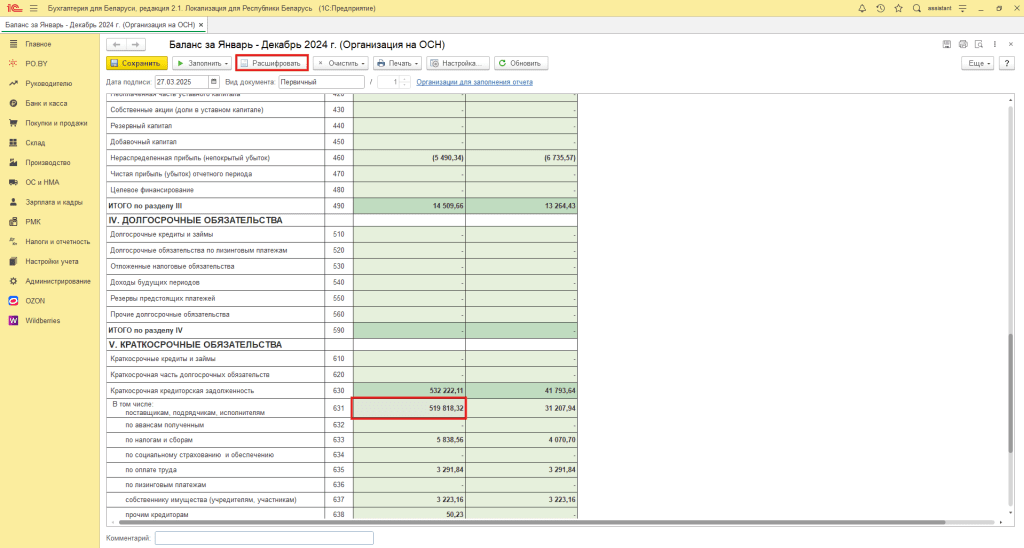Select cell 14 509,66 in row 490

[x=409, y=206]
